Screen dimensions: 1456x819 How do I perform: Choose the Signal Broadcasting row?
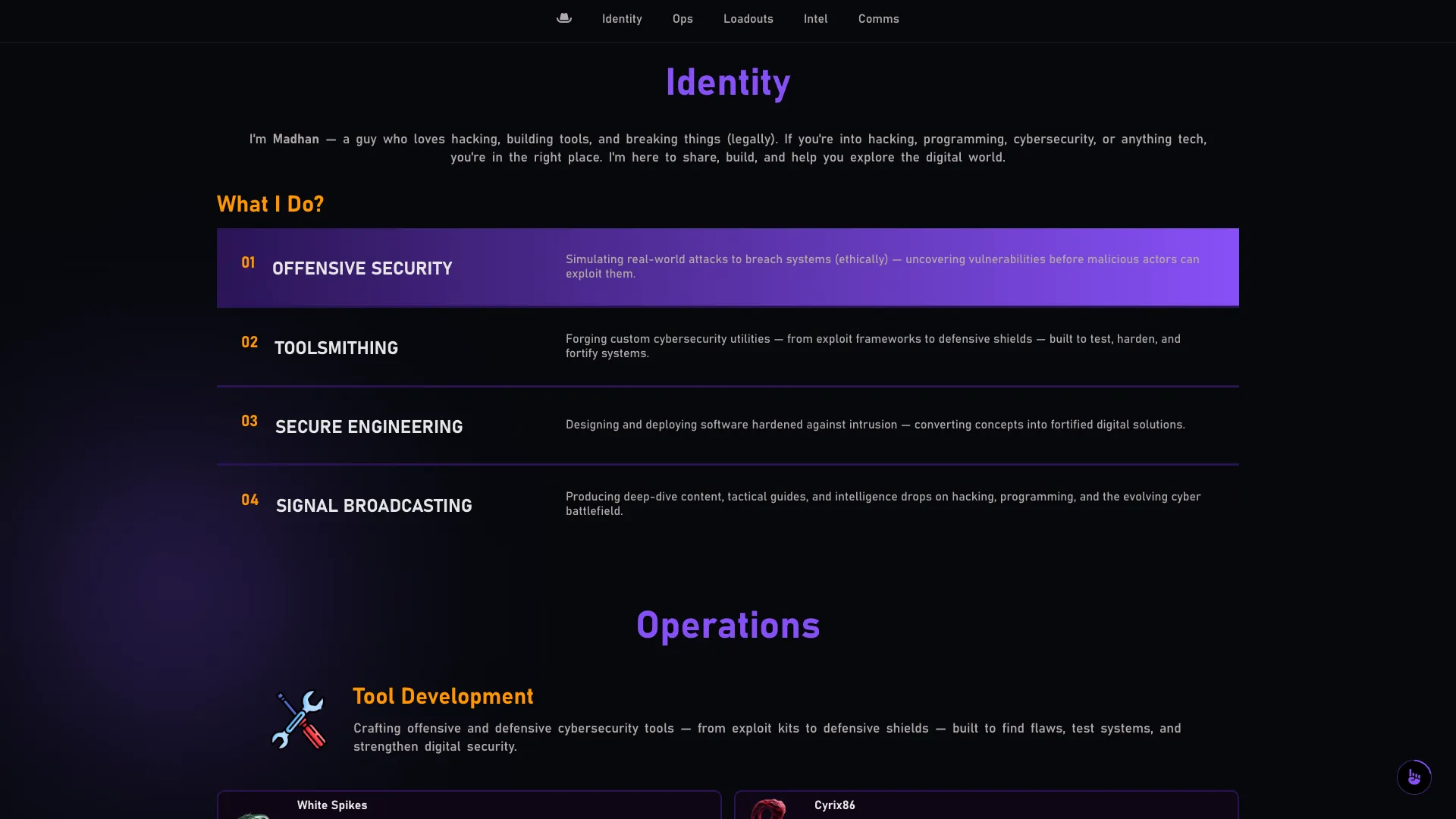coord(728,504)
